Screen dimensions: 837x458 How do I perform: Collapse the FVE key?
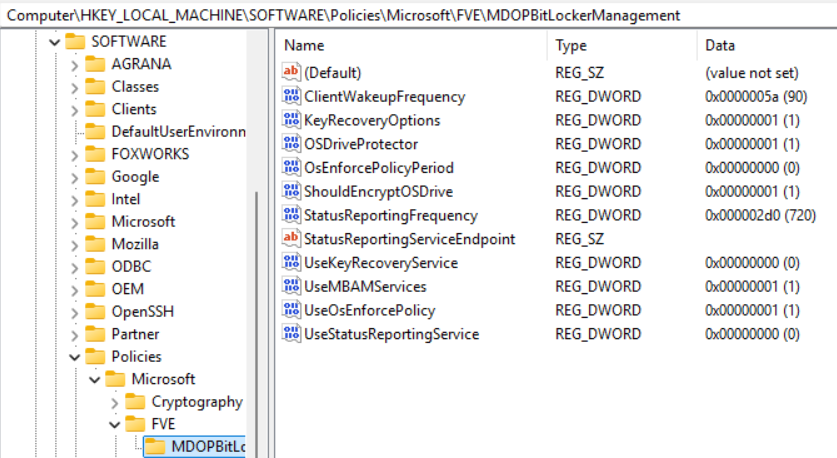[114, 424]
